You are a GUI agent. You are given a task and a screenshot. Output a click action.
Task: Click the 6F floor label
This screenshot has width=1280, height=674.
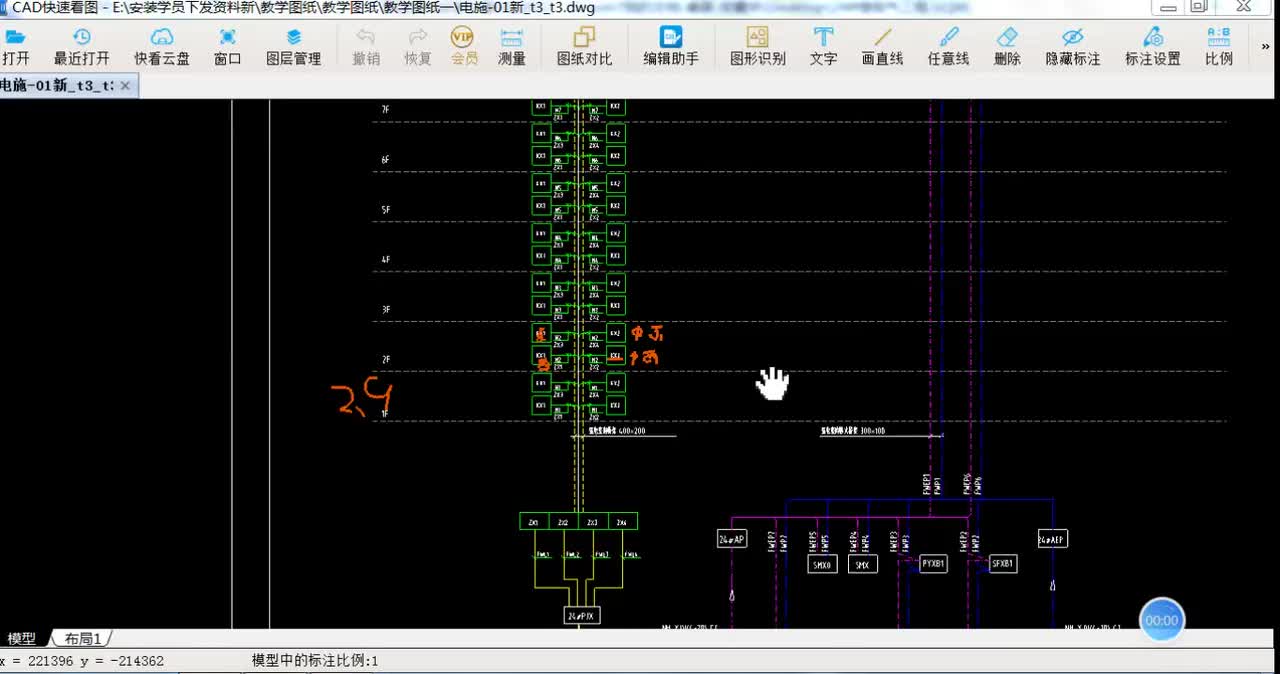click(x=386, y=160)
